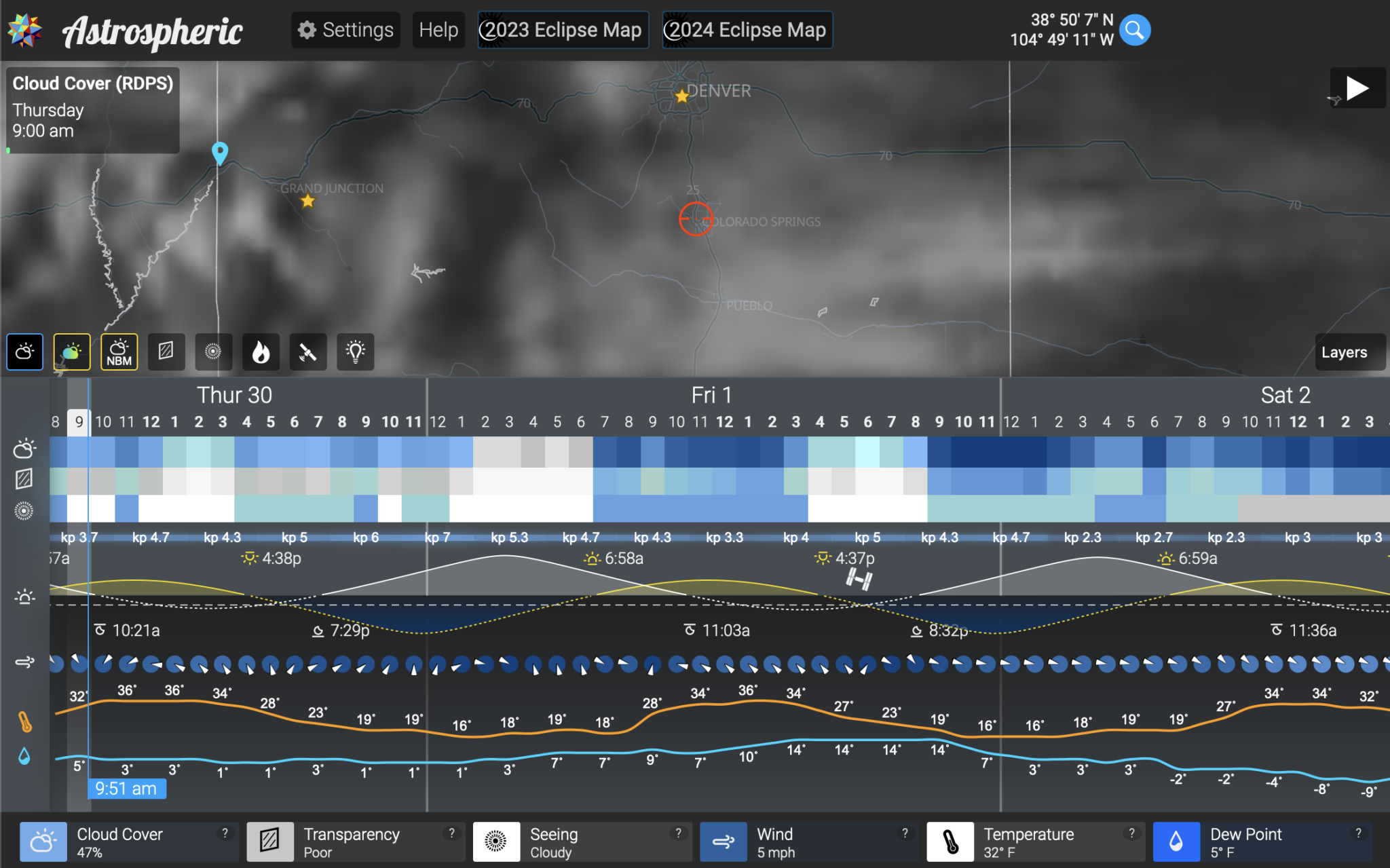Select the cloud cover map layer icon
Screen dimensions: 1390x868
pyautogui.click(x=25, y=352)
